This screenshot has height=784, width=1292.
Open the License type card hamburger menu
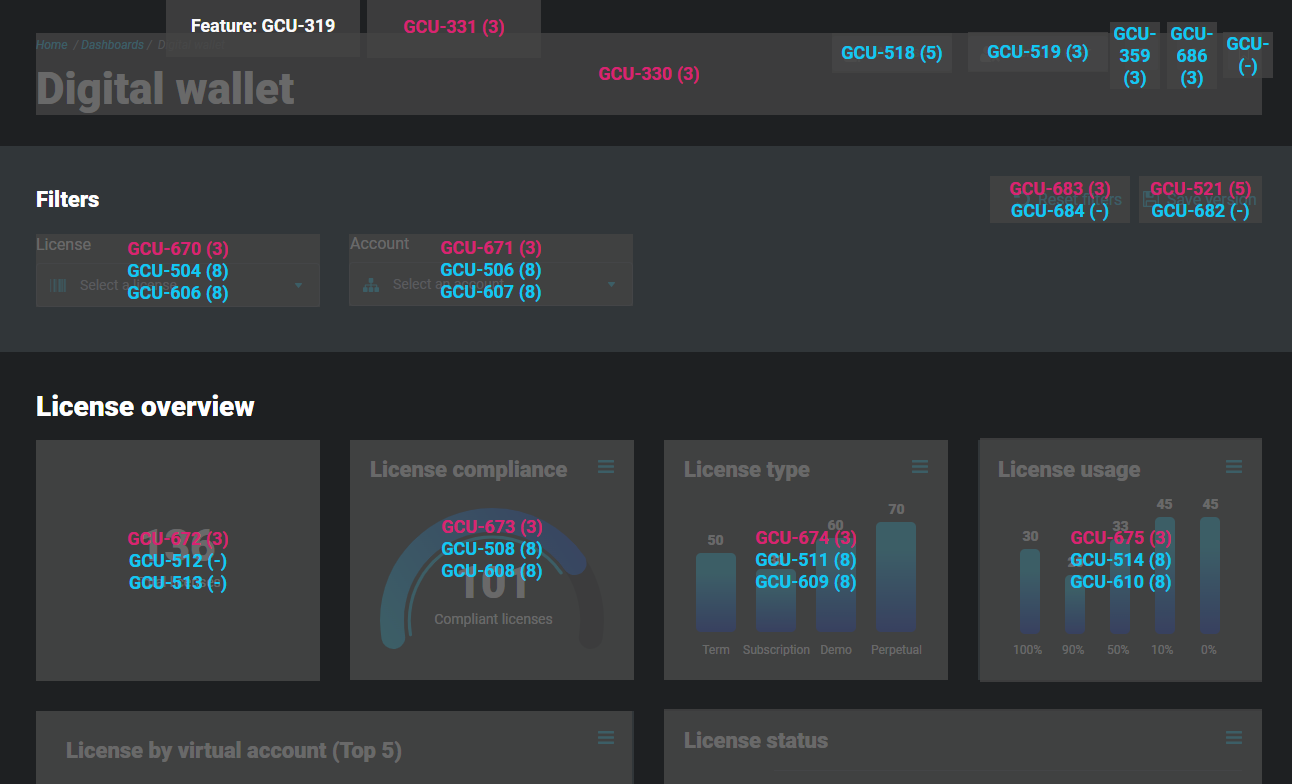(x=920, y=467)
